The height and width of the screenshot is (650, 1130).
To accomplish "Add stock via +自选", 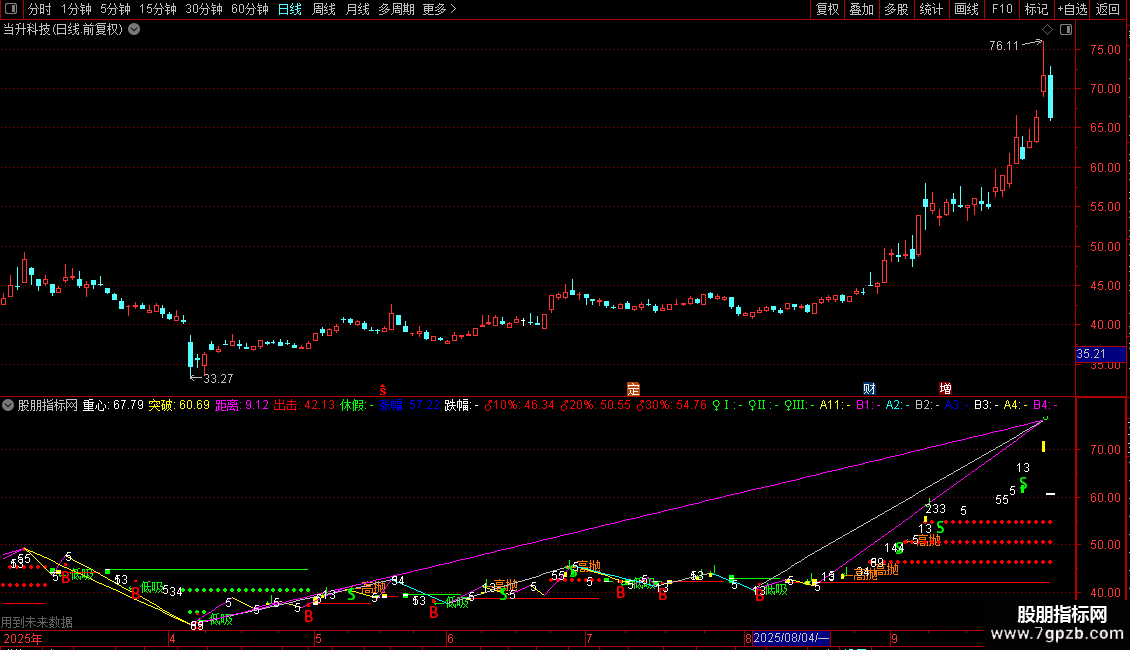I will coord(1072,9).
